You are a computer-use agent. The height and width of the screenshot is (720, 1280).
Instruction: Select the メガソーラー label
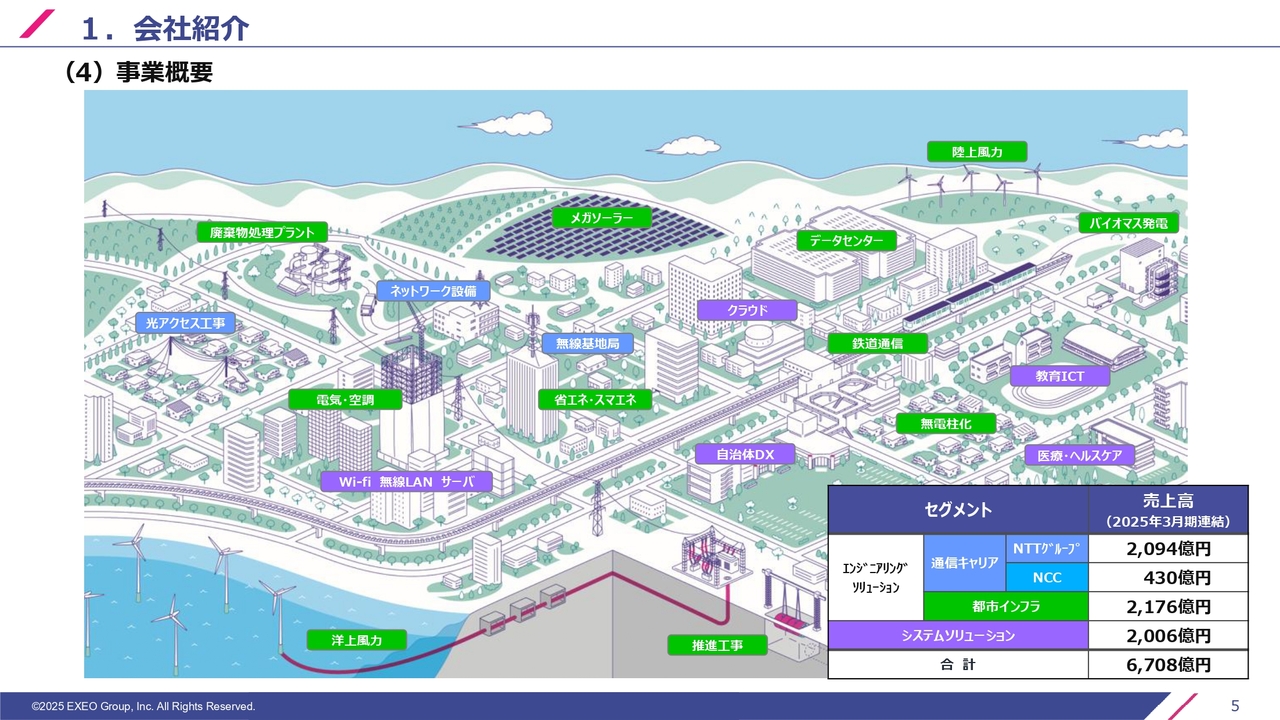pos(602,218)
